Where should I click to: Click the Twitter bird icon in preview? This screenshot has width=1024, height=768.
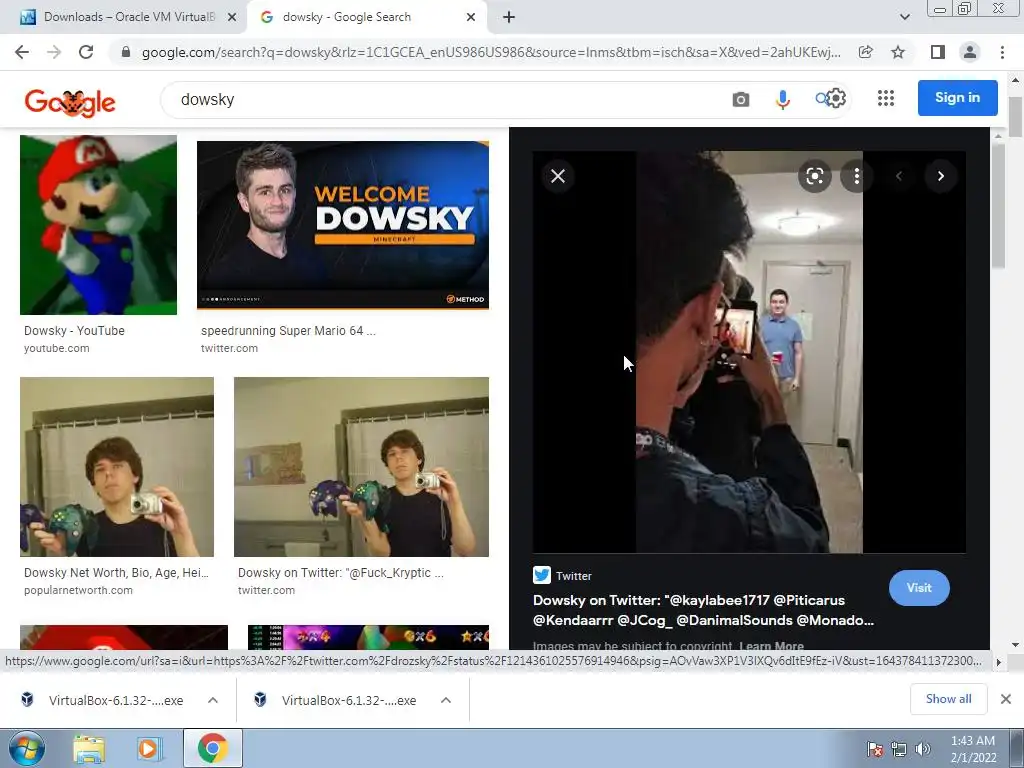pos(541,575)
